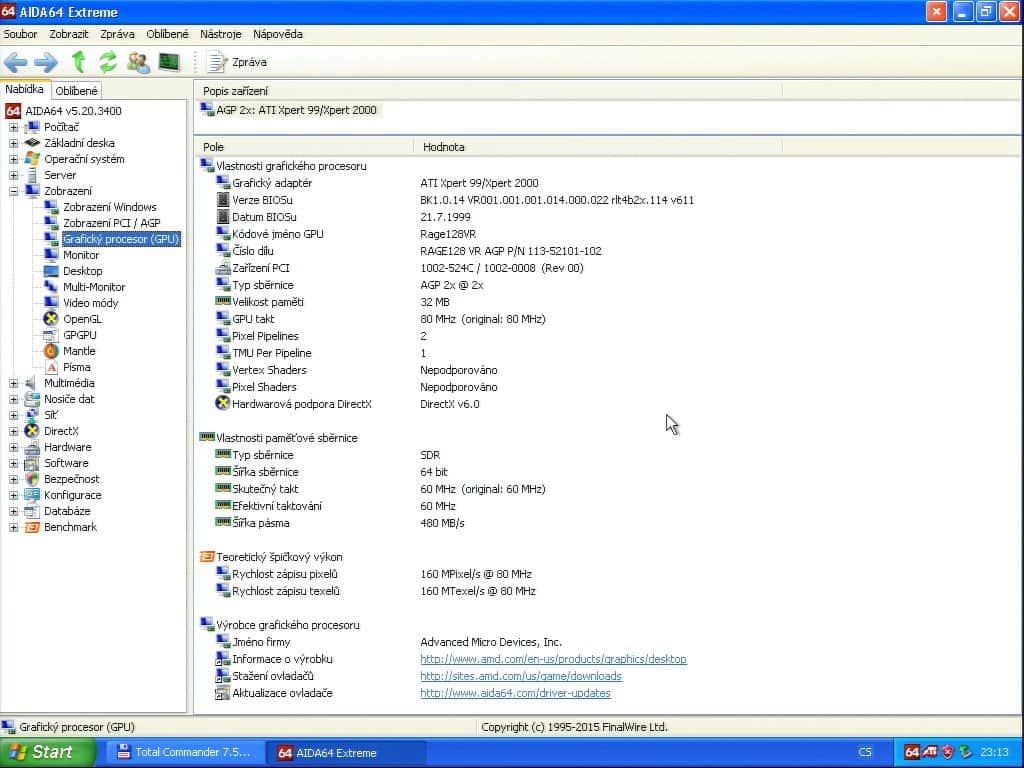The height and width of the screenshot is (768, 1024).
Task: Go back with the left arrow icon
Action: pos(16,62)
